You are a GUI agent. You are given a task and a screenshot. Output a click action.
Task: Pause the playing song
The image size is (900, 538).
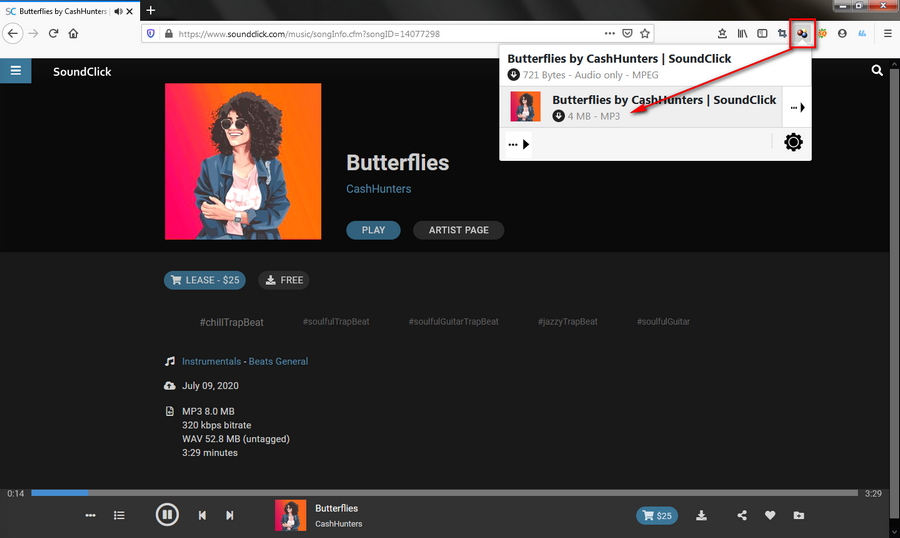point(167,514)
